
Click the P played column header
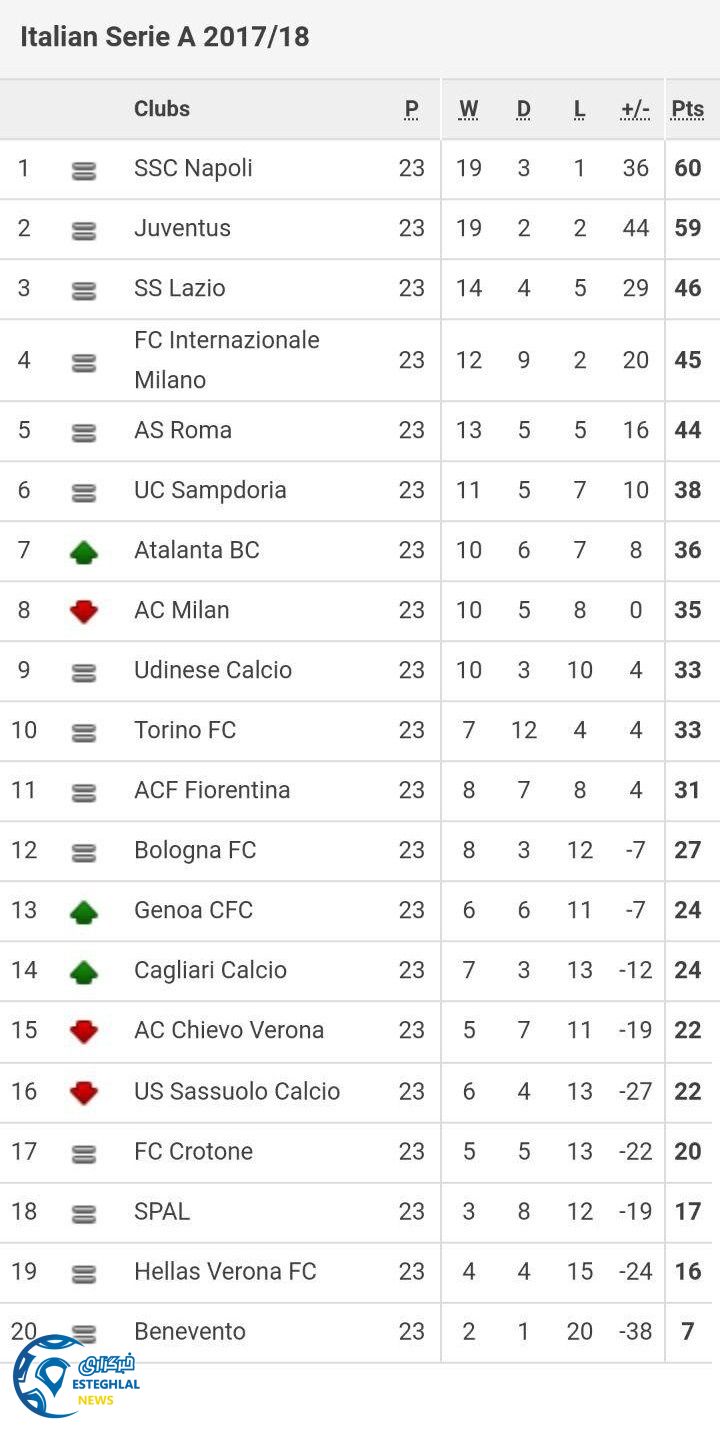pos(411,109)
